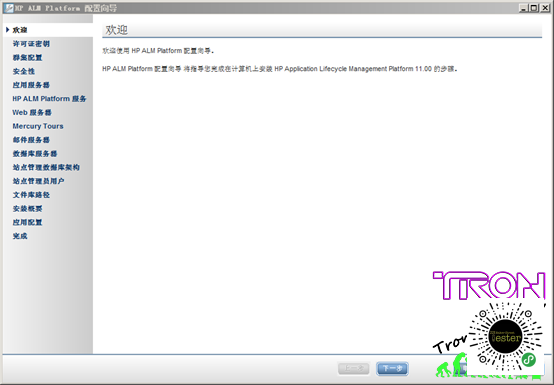Open the 应用服务器 step

(31, 85)
